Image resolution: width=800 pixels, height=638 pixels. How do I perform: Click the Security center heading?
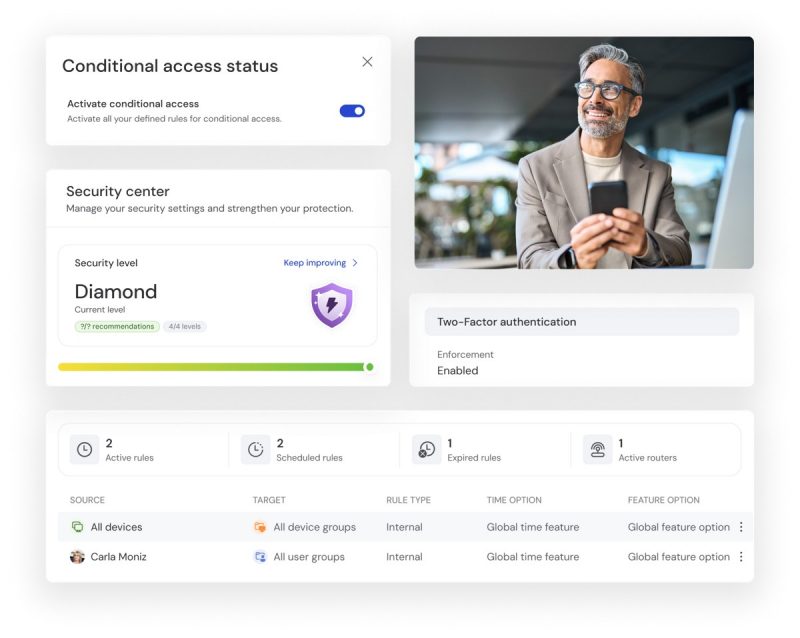[118, 191]
